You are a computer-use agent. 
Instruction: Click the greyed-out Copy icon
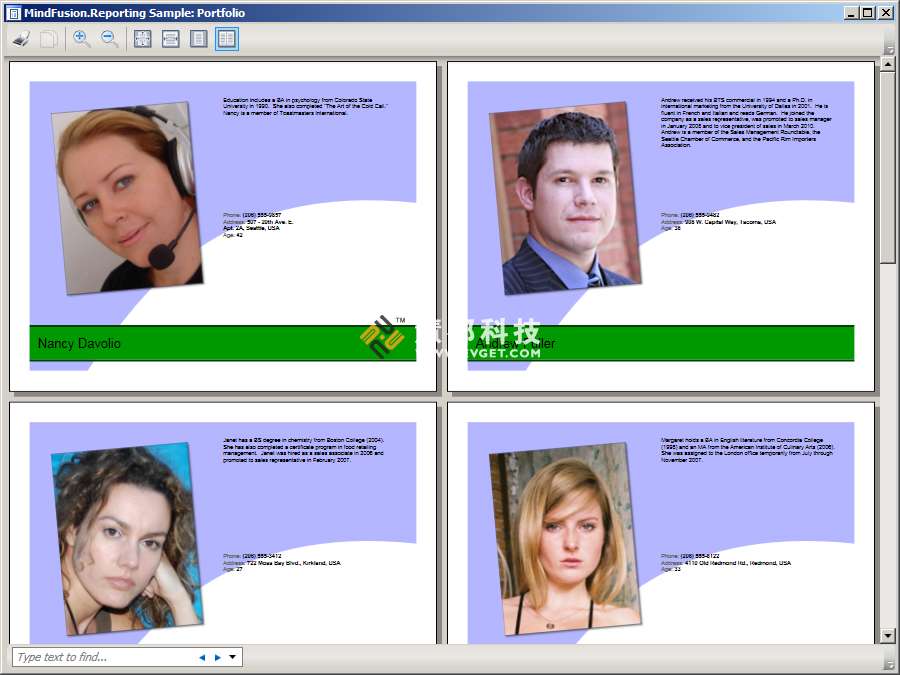coord(49,39)
